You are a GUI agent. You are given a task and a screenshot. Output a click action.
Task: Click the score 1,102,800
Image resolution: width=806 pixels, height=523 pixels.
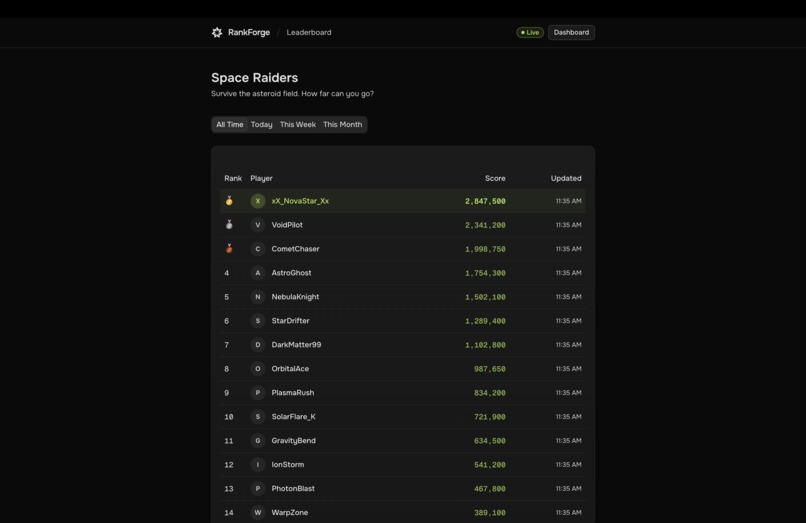coord(485,345)
